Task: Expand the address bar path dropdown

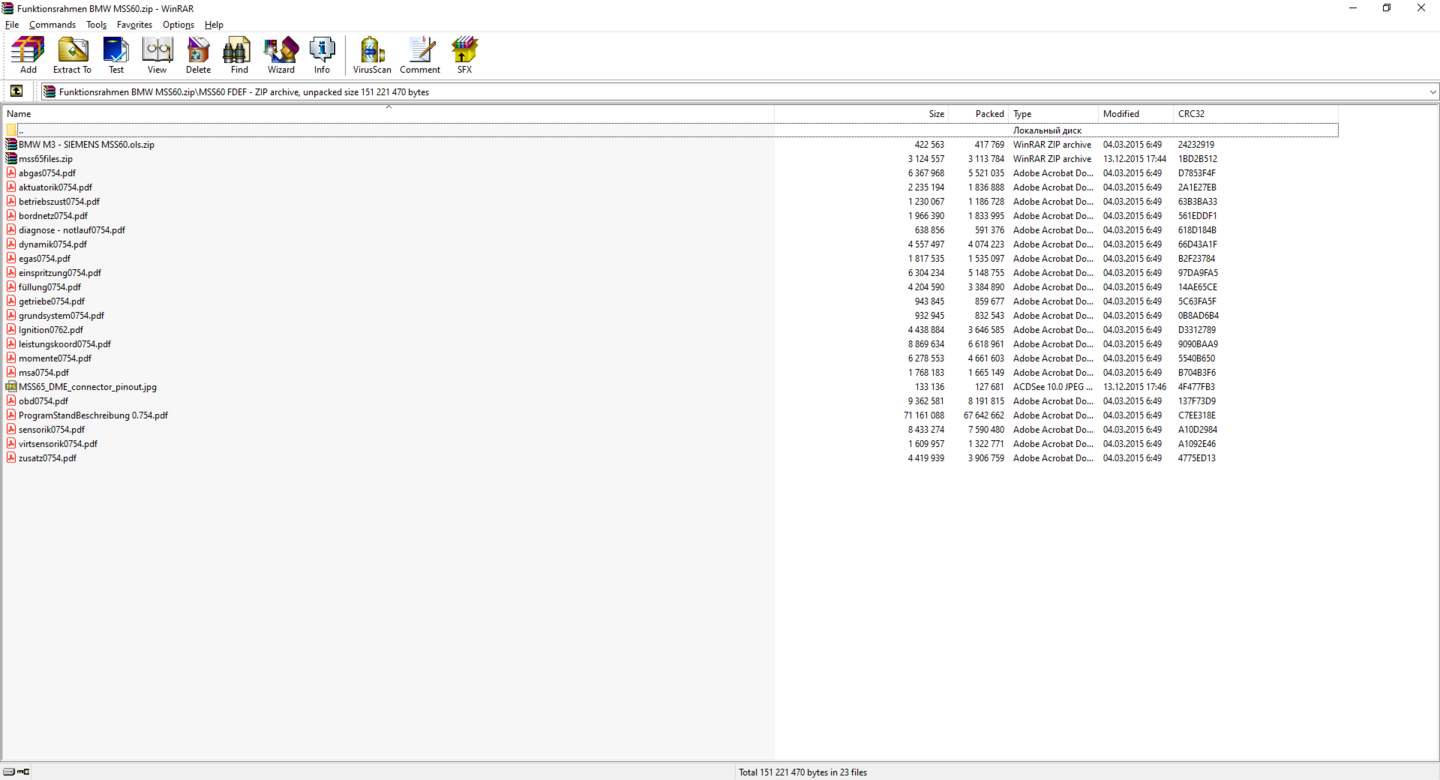Action: coord(1432,92)
